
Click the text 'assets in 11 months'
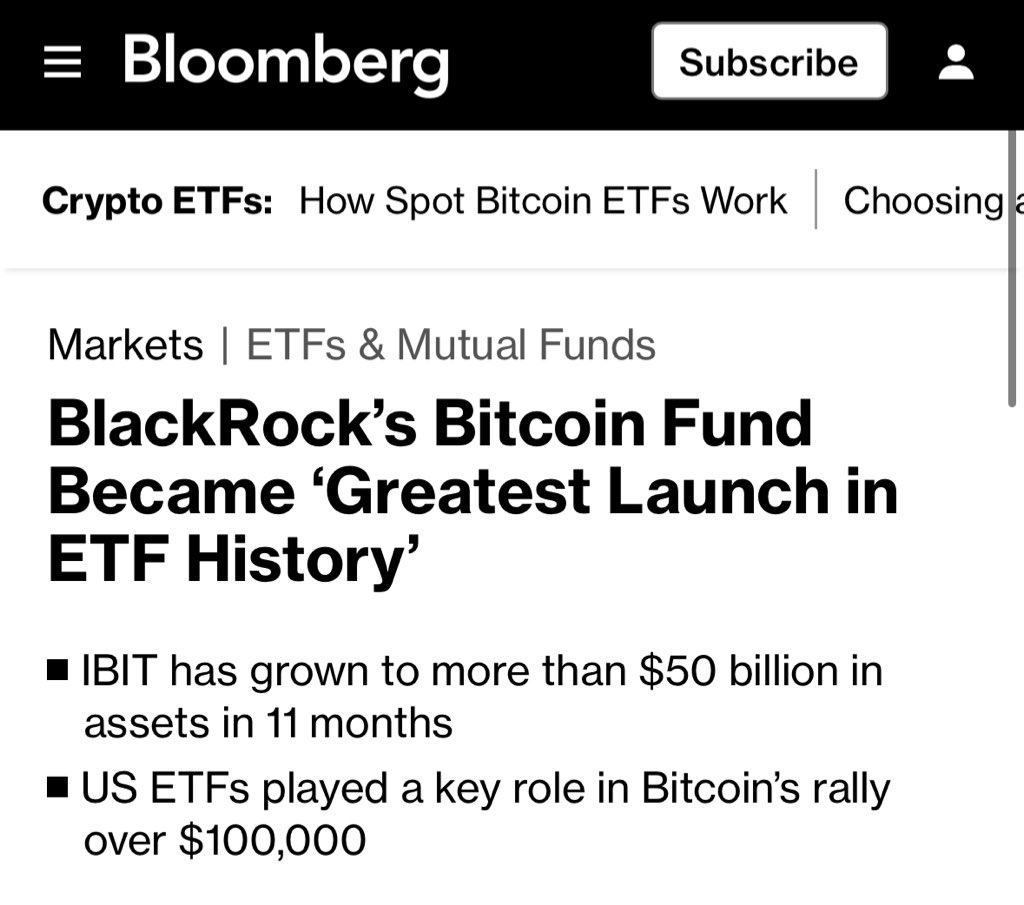coord(268,722)
